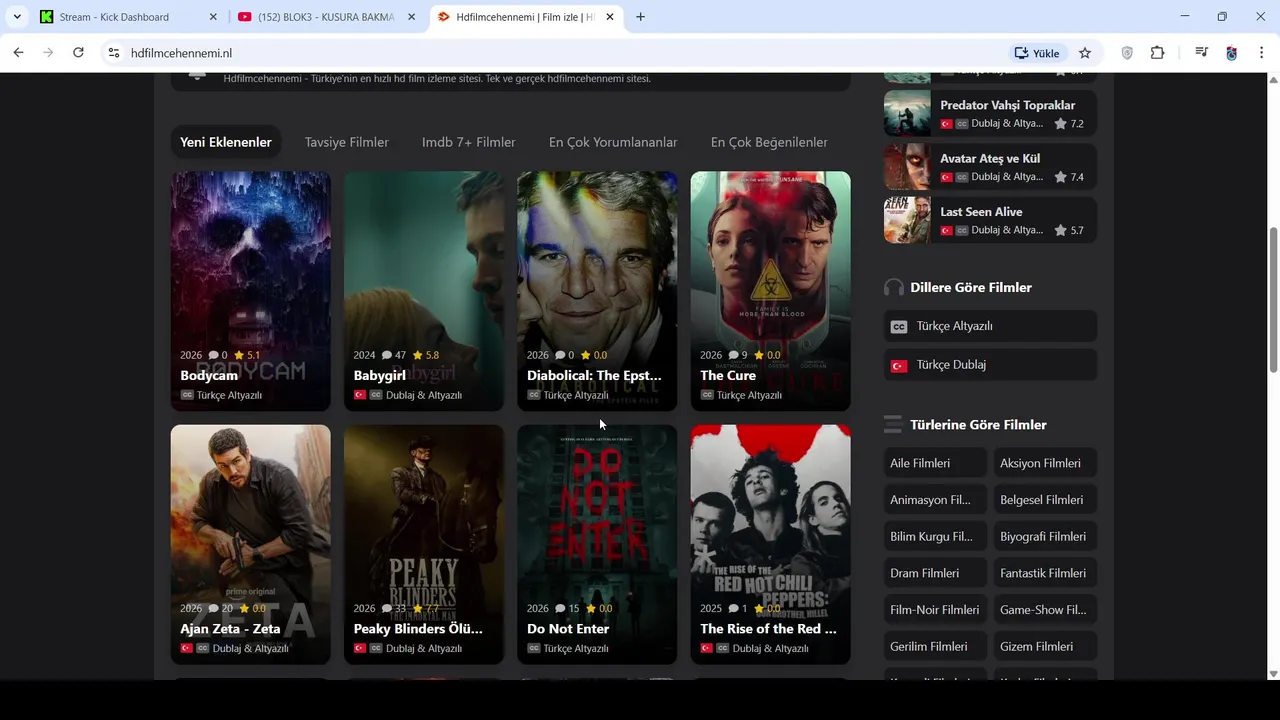Open Game-Show Filmleri genre
Viewport: 1280px width, 720px height.
1043,610
